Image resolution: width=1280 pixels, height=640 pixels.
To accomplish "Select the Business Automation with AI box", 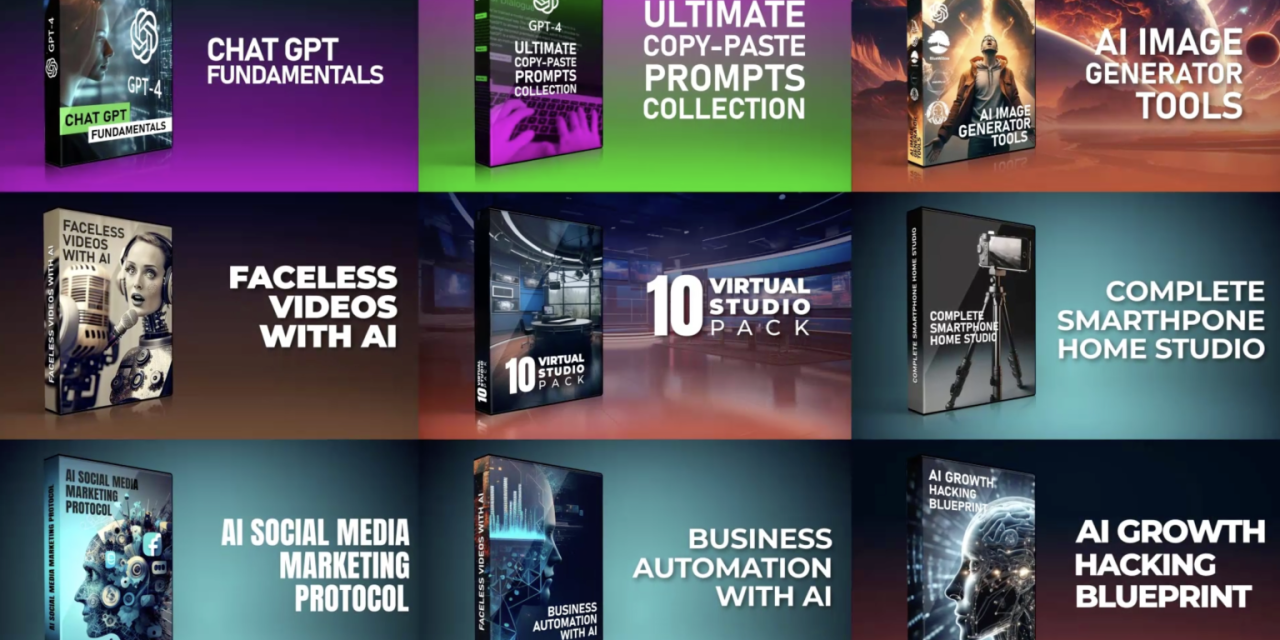I will pyautogui.click(x=539, y=548).
